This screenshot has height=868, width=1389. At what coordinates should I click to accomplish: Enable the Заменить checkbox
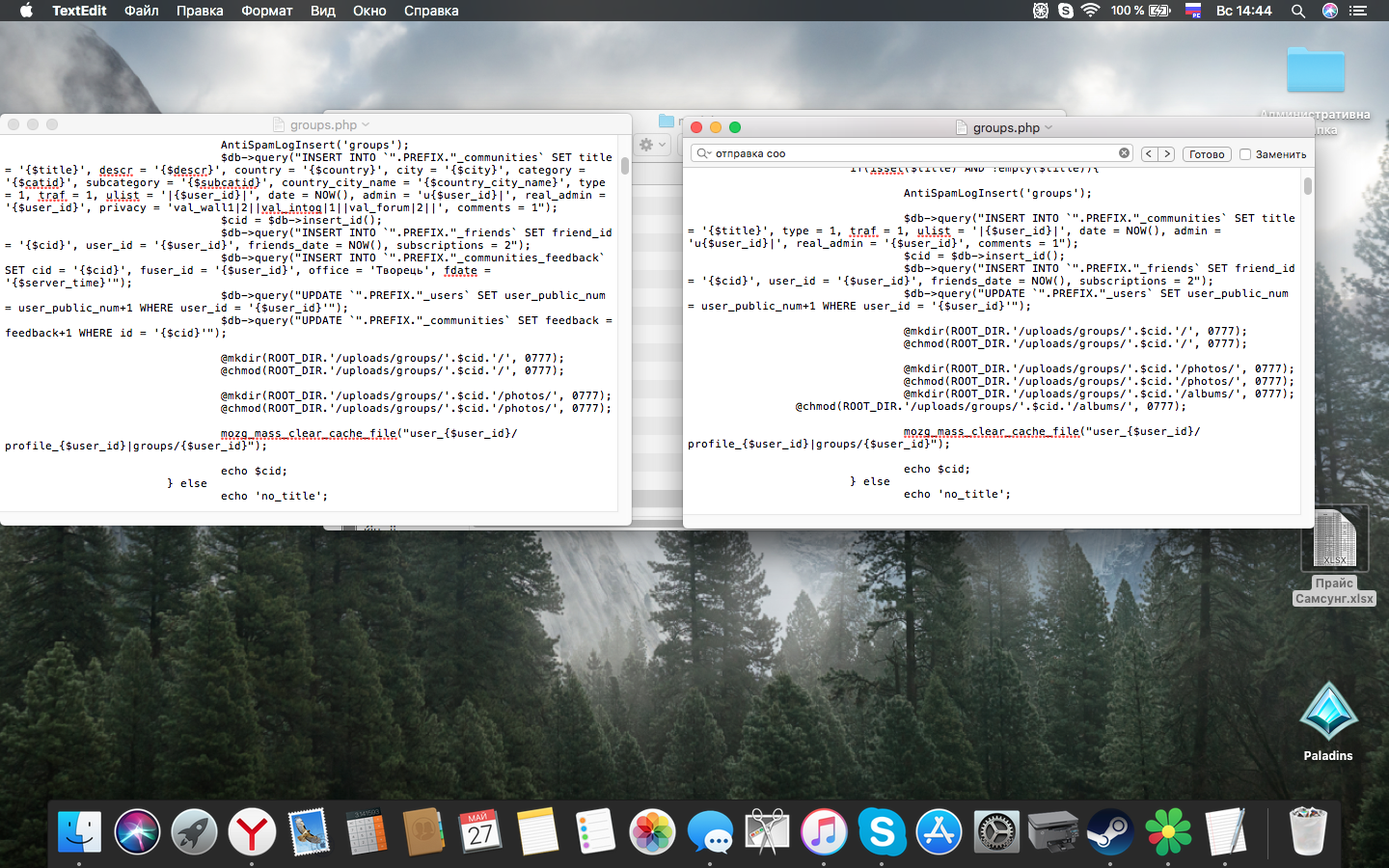click(1245, 154)
